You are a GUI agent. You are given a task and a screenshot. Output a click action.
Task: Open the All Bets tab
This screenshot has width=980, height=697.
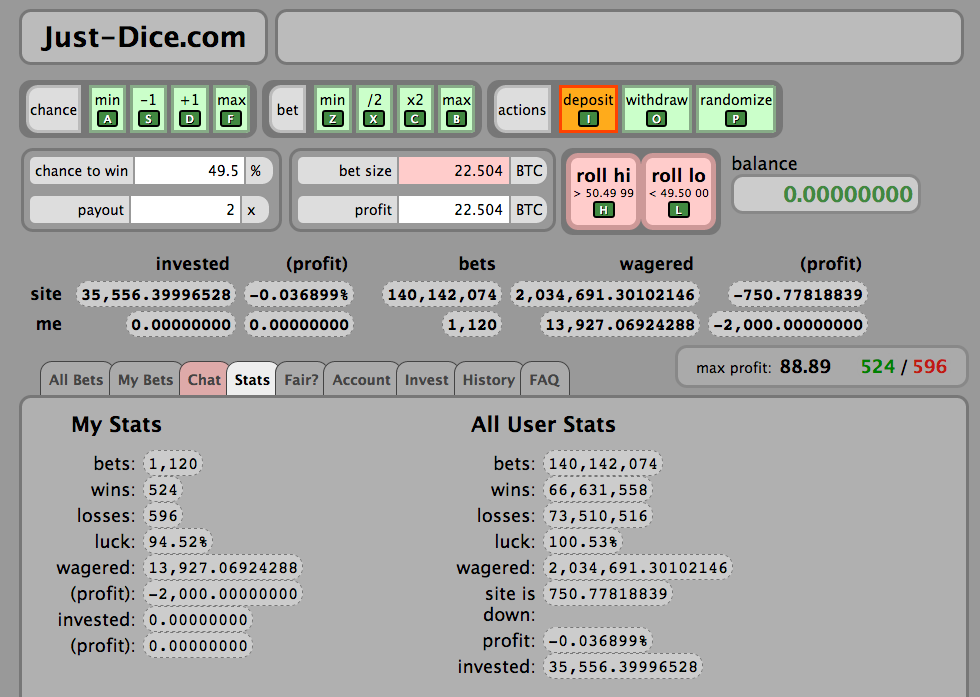point(76,379)
